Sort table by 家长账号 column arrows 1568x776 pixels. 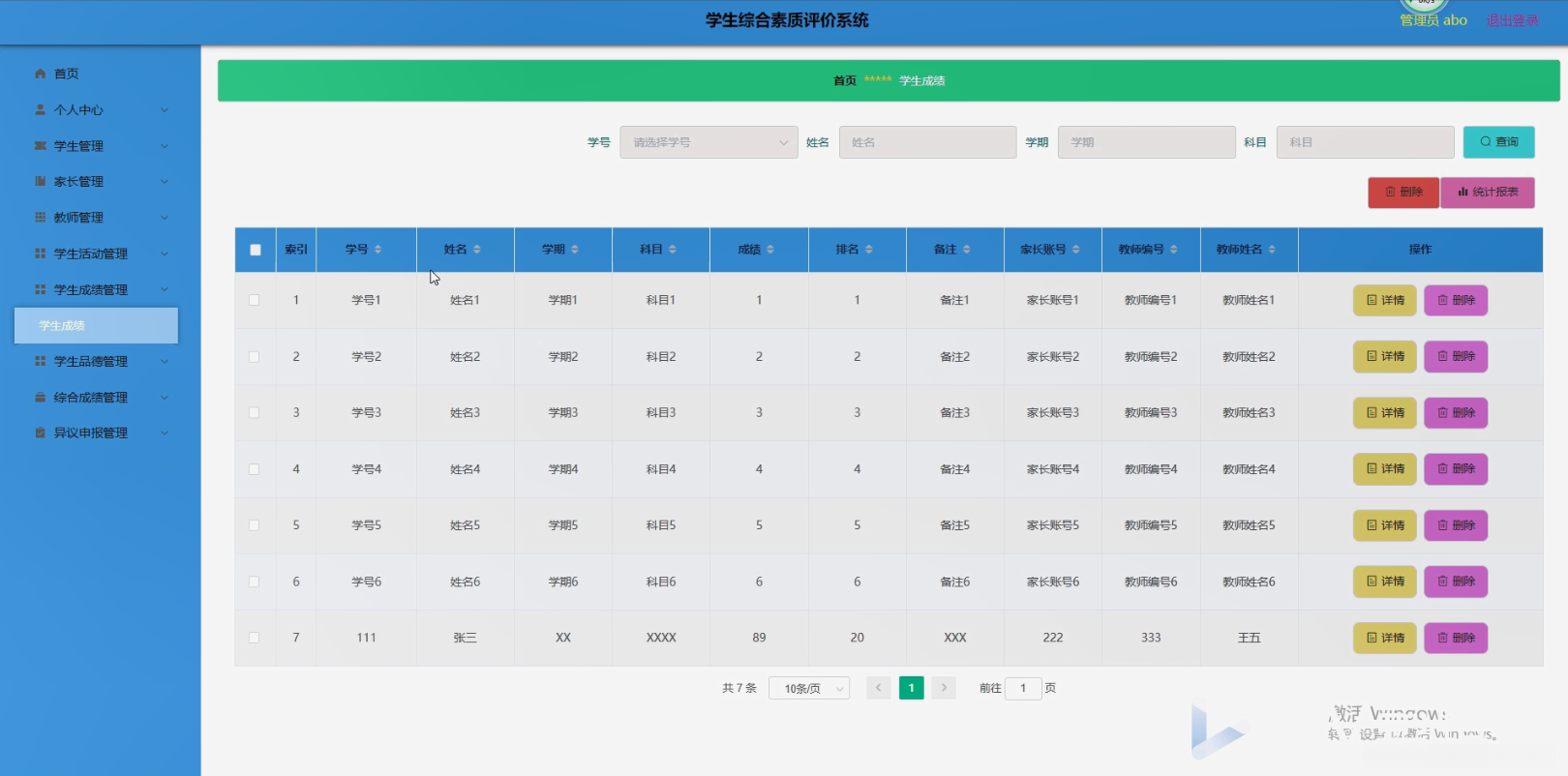(x=1075, y=250)
